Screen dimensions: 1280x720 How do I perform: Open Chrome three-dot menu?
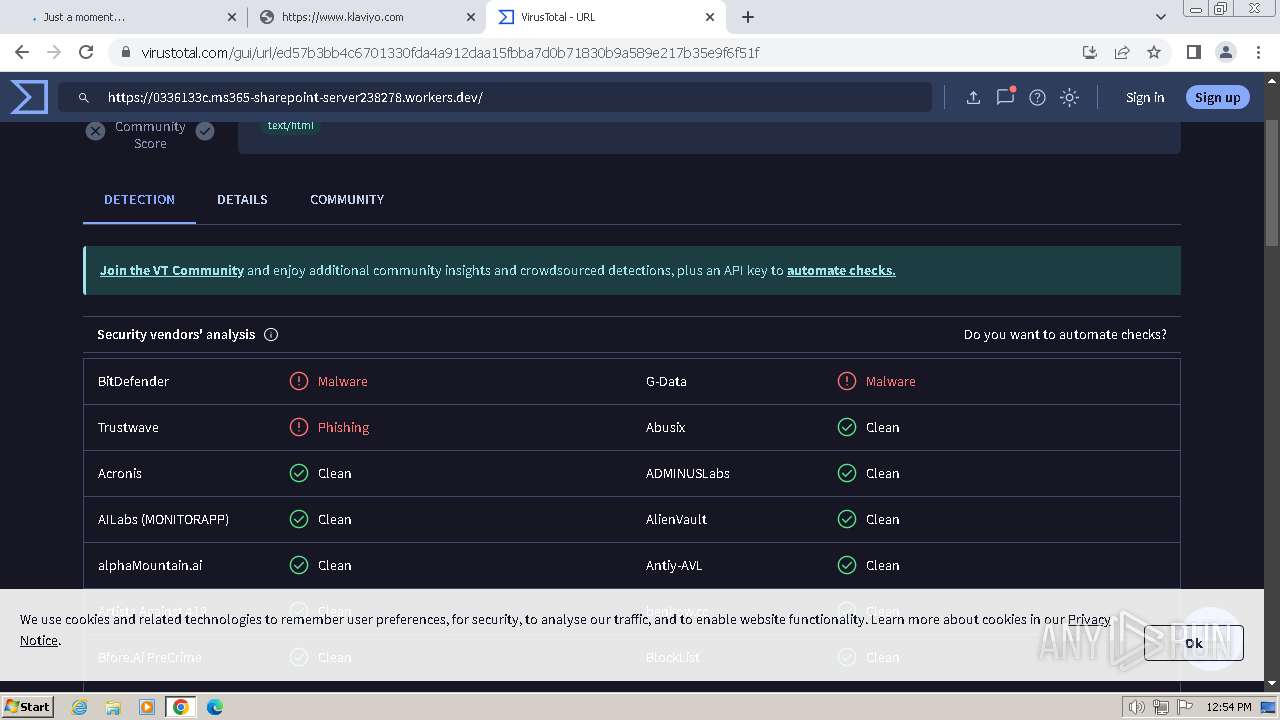click(1257, 52)
